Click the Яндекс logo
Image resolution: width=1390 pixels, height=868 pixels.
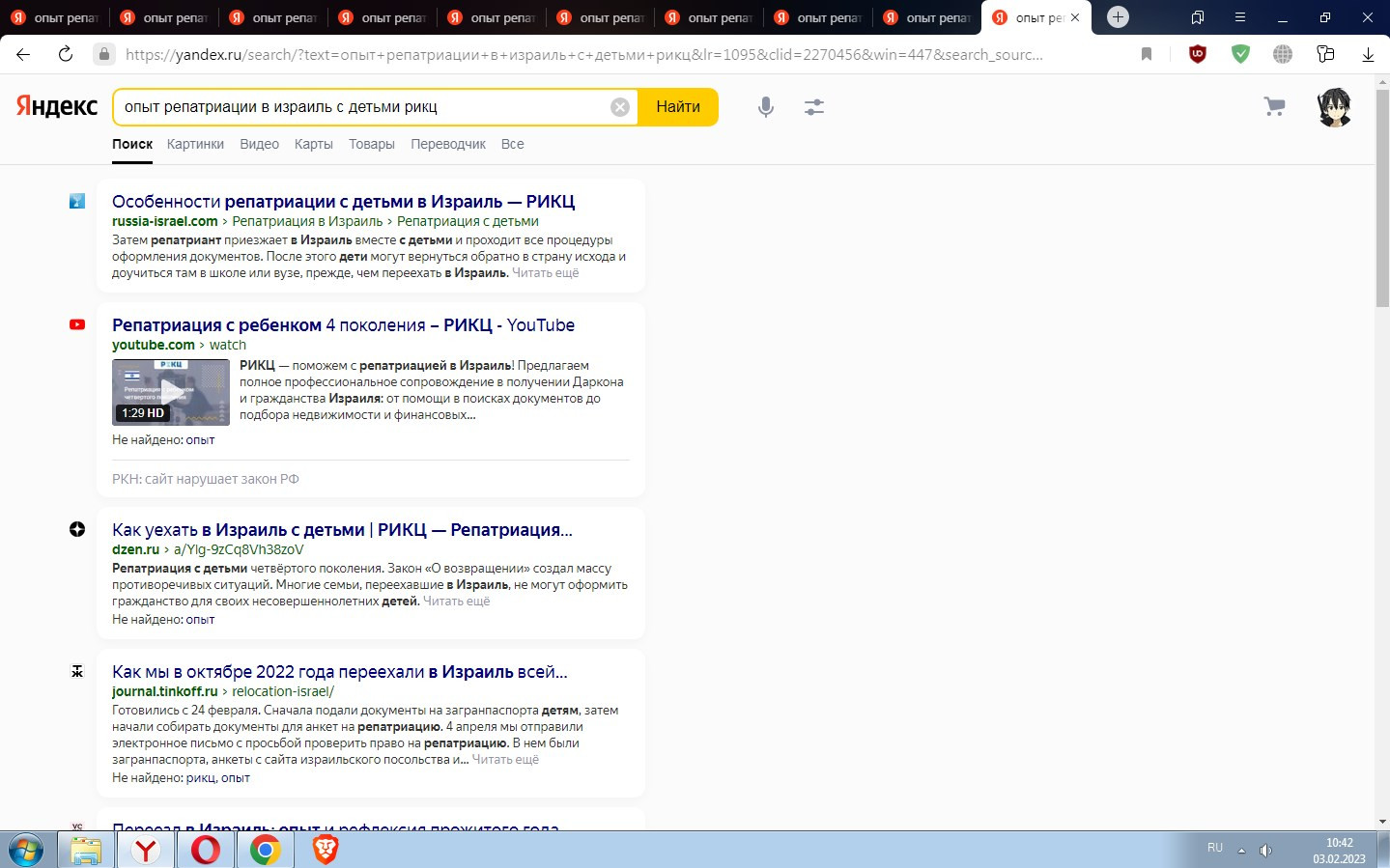point(56,106)
